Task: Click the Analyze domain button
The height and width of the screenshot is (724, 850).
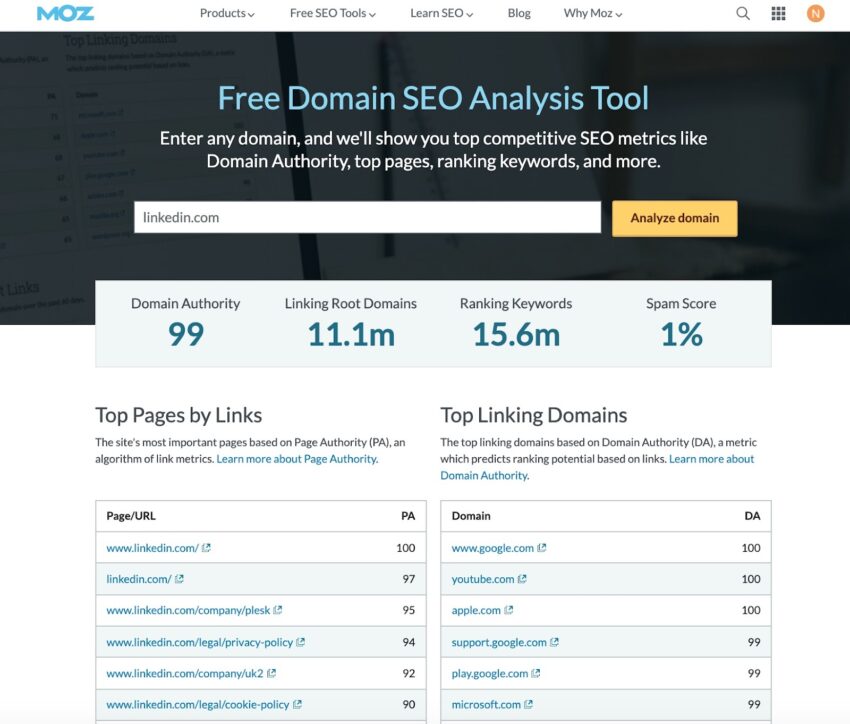Action: click(674, 218)
